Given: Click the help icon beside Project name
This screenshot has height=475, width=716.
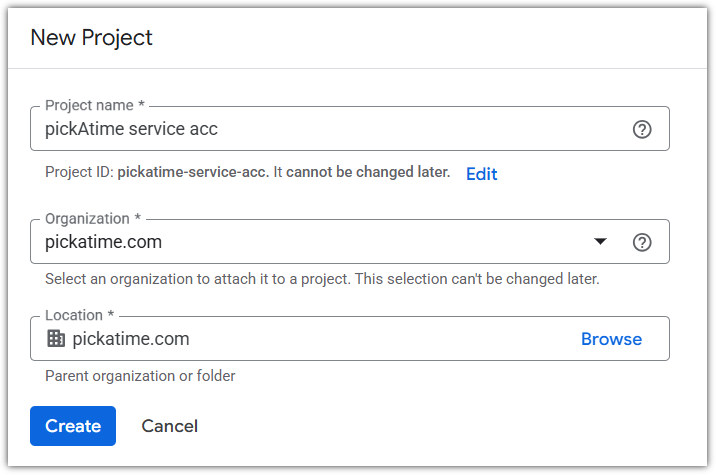Looking at the screenshot, I should click(x=642, y=129).
